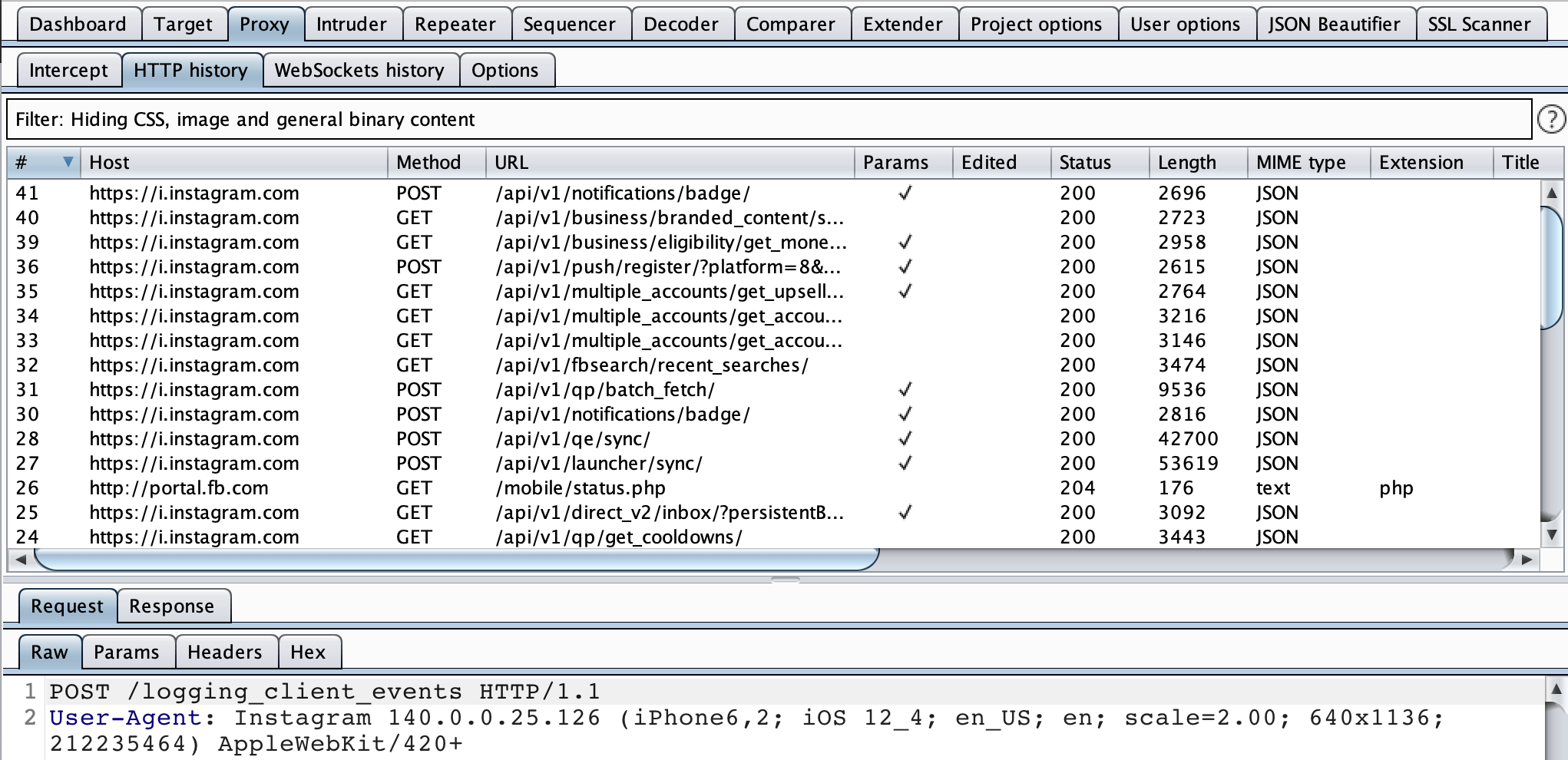Open the Comparer tab
Viewport: 1568px width, 760px height.
pyautogui.click(x=791, y=24)
